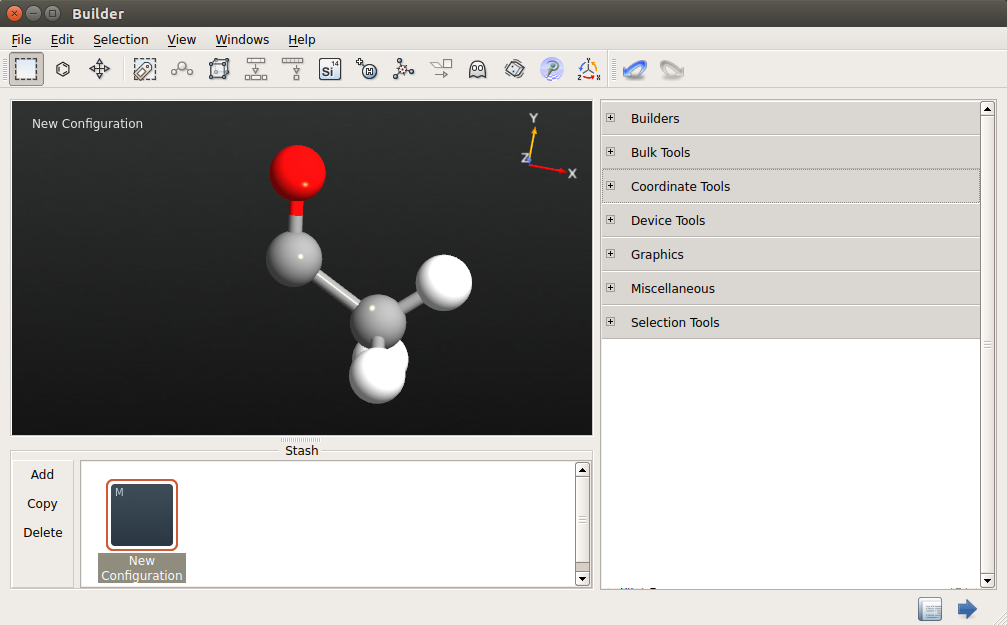The image size is (1007, 625).
Task: Open the Edit menu
Action: pos(62,40)
